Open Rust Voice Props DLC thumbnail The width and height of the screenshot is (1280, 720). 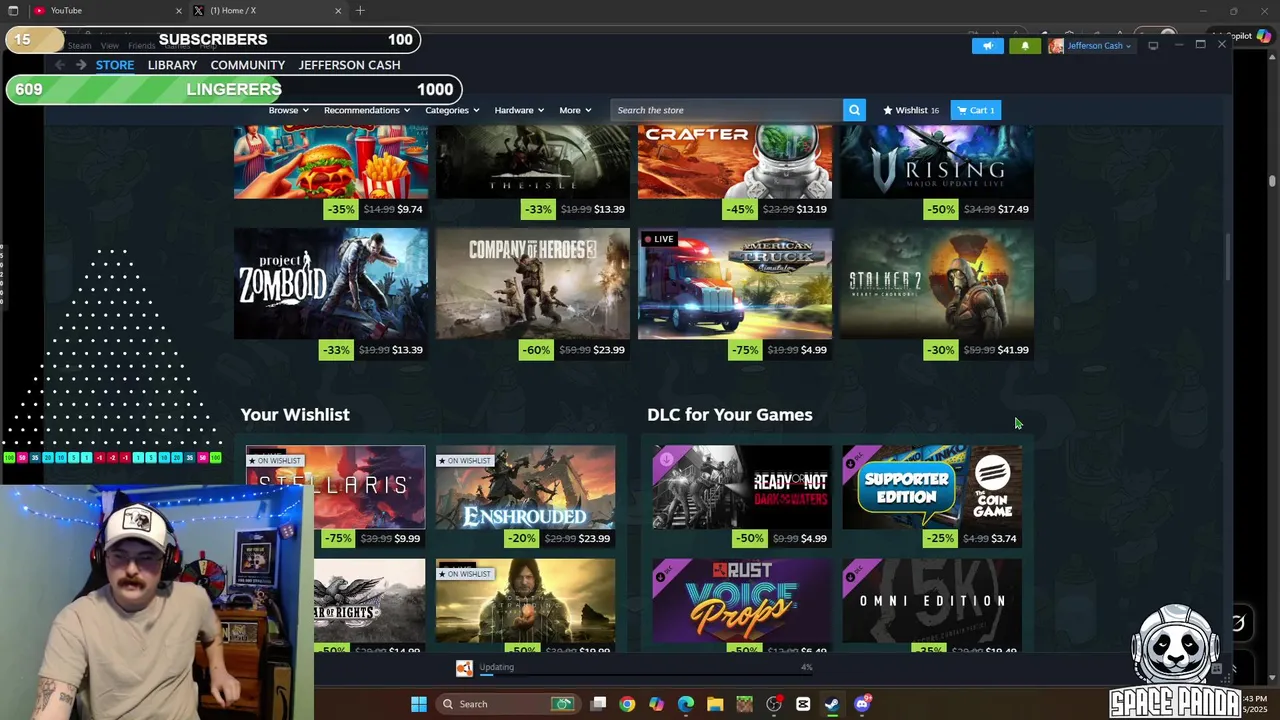(742, 600)
